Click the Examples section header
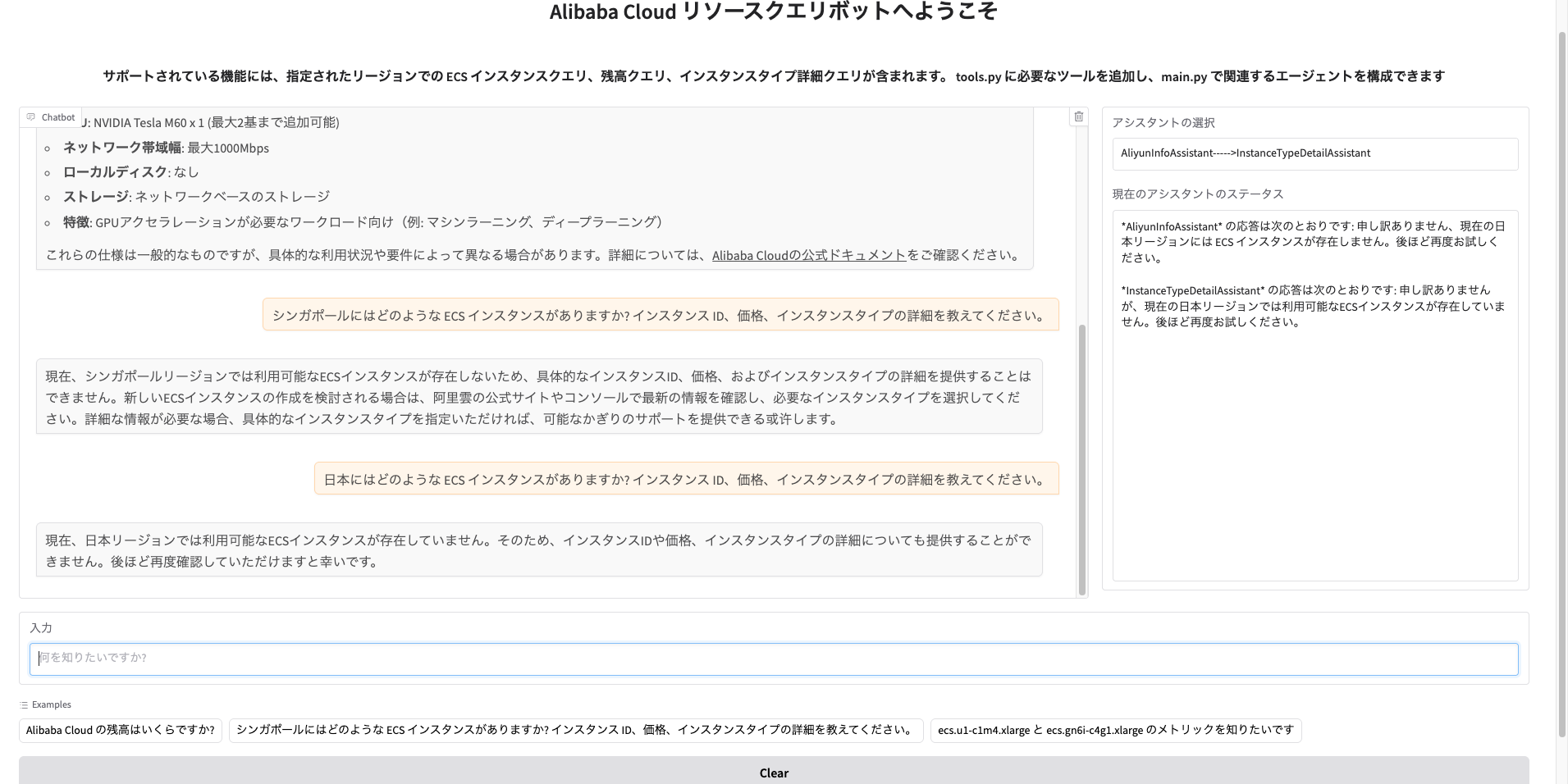The image size is (1568, 784). [50, 704]
